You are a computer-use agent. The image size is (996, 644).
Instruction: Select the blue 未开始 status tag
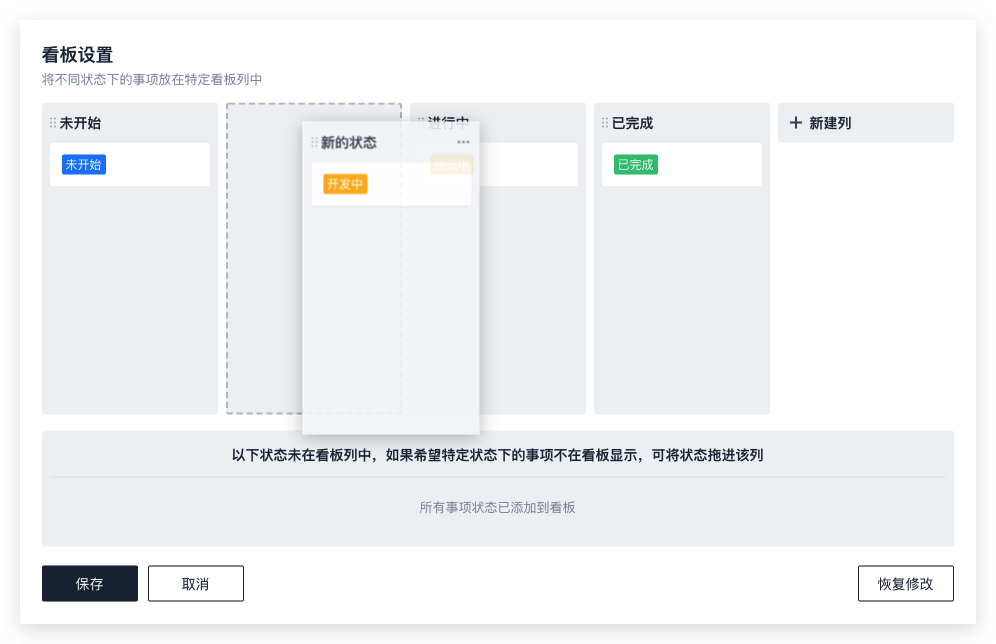point(84,164)
